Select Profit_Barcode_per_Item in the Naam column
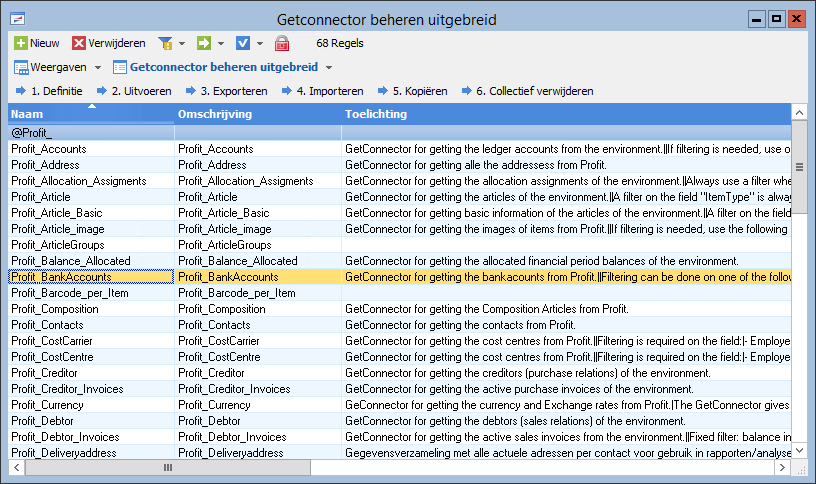Viewport: 816px width, 484px height. tap(70, 293)
